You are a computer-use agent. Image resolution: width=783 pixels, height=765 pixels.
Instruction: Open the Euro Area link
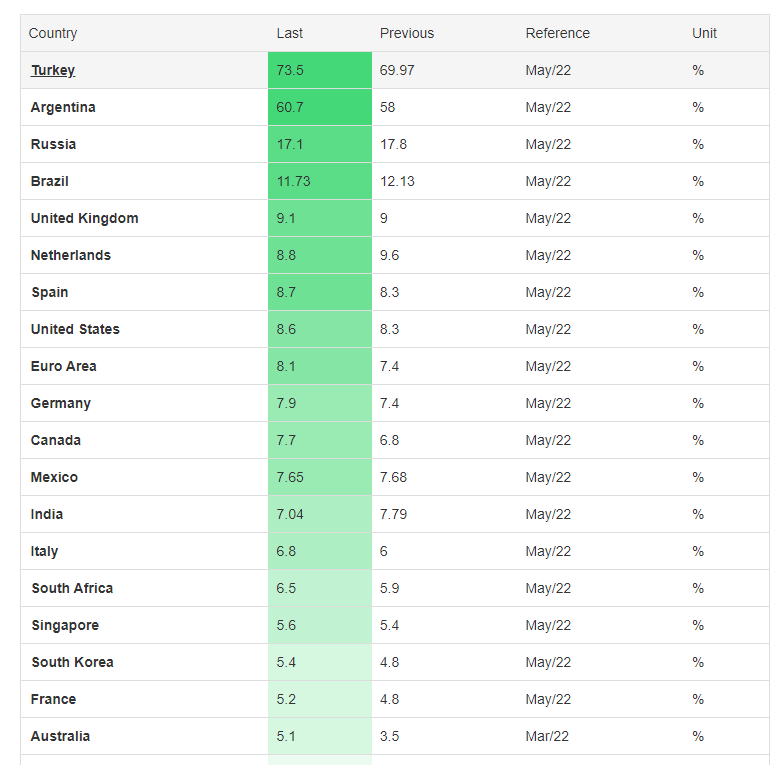click(x=63, y=366)
